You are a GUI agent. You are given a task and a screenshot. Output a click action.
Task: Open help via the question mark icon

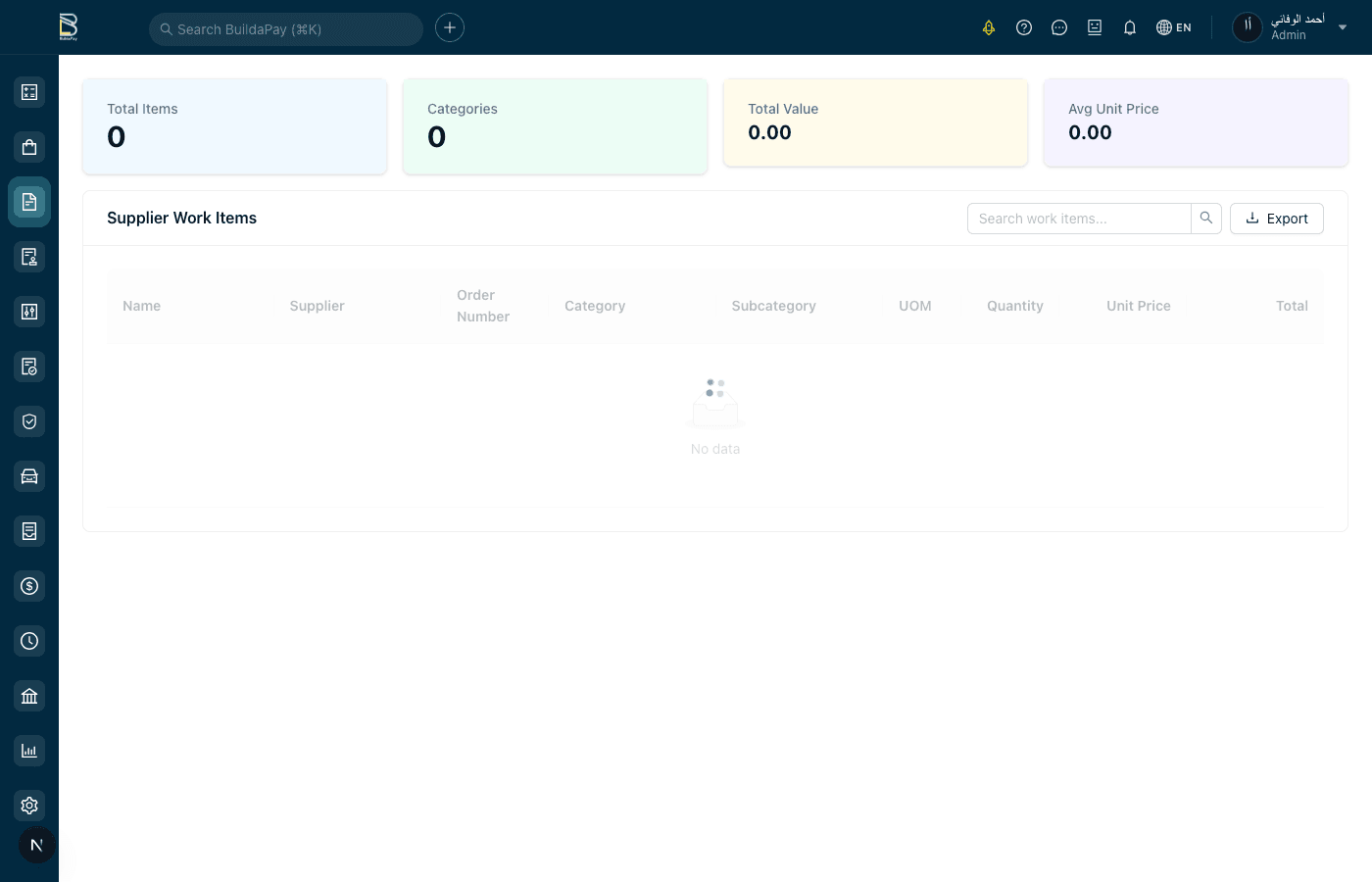coord(1024,27)
